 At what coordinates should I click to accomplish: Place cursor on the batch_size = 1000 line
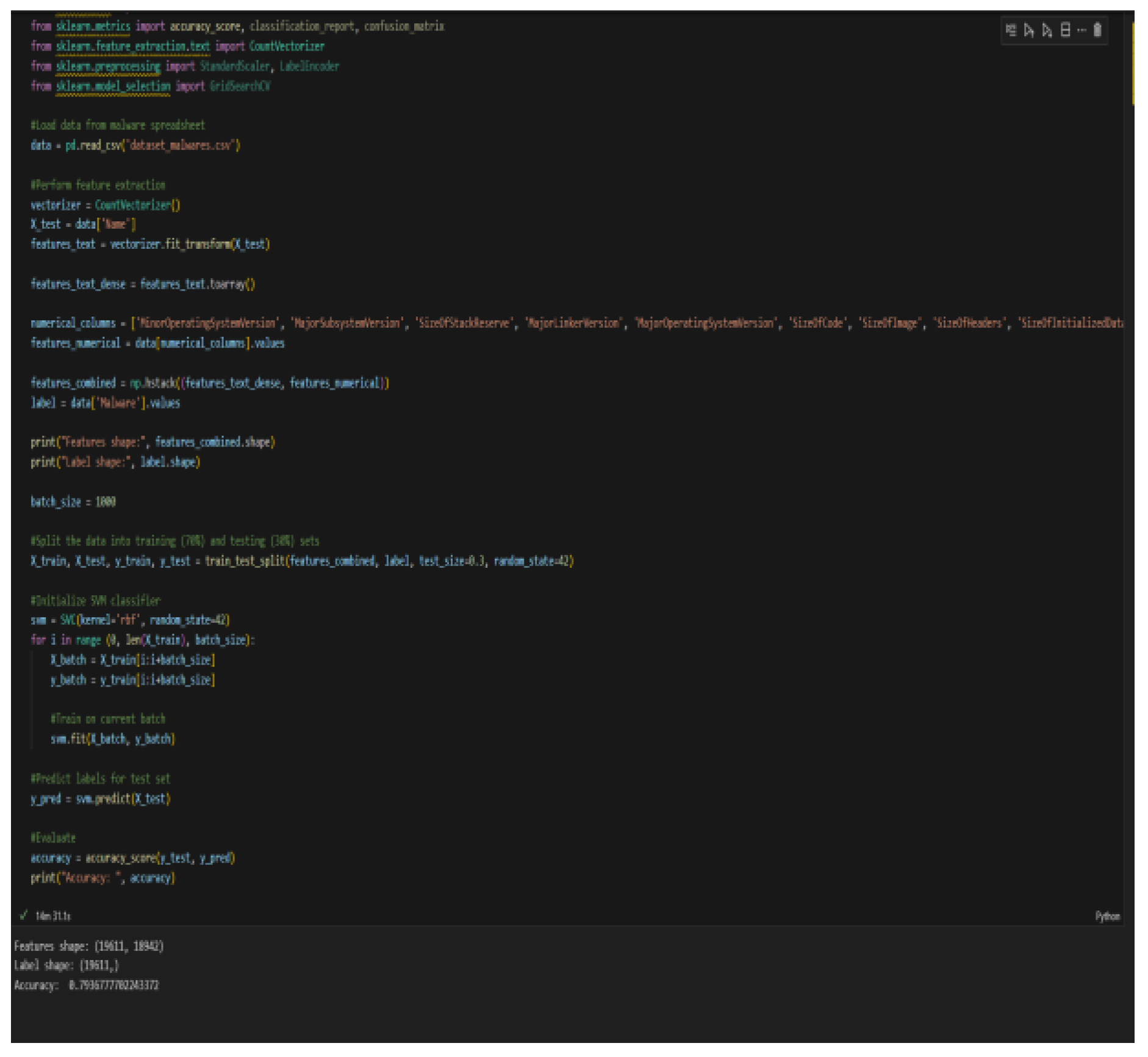tap(73, 502)
